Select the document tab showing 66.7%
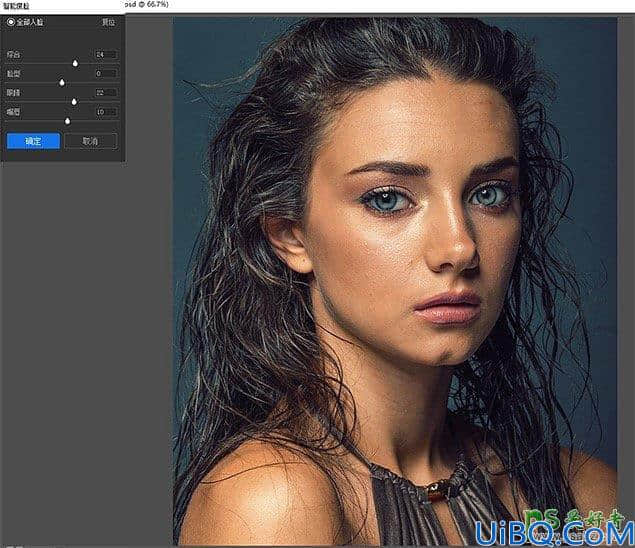This screenshot has height=548, width=635. (147, 4)
